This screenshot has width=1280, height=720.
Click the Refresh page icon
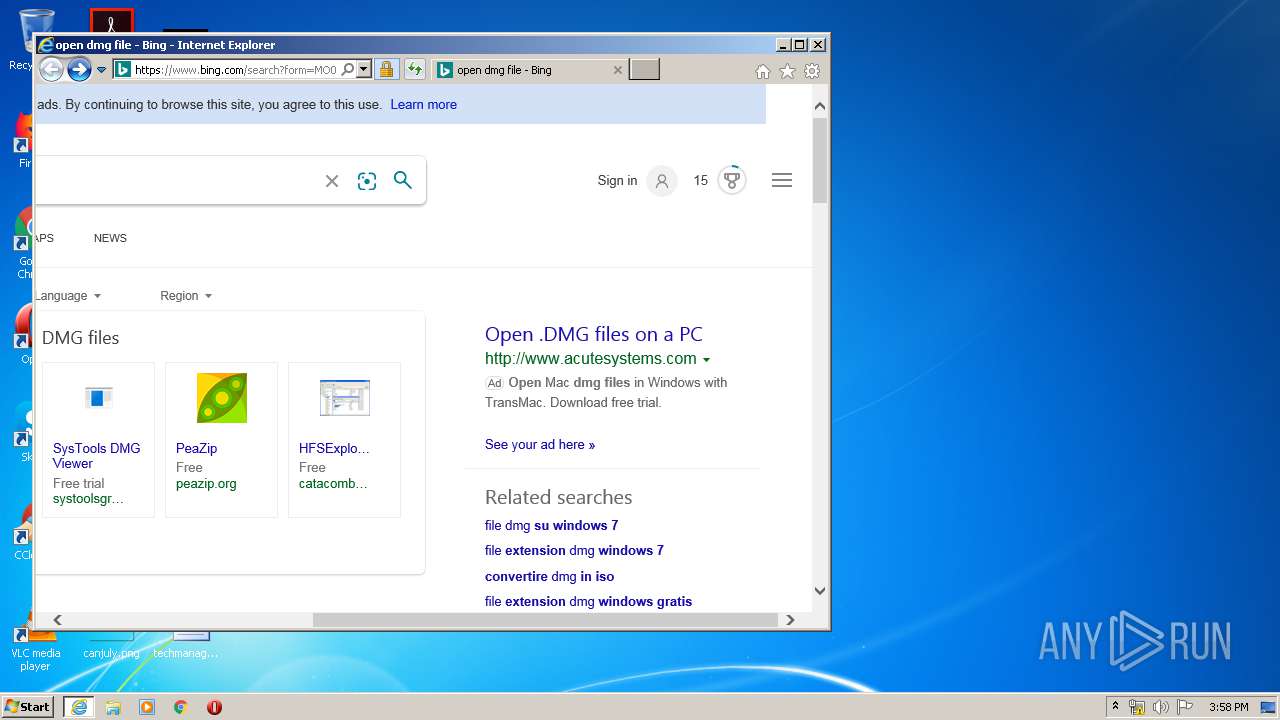(414, 70)
